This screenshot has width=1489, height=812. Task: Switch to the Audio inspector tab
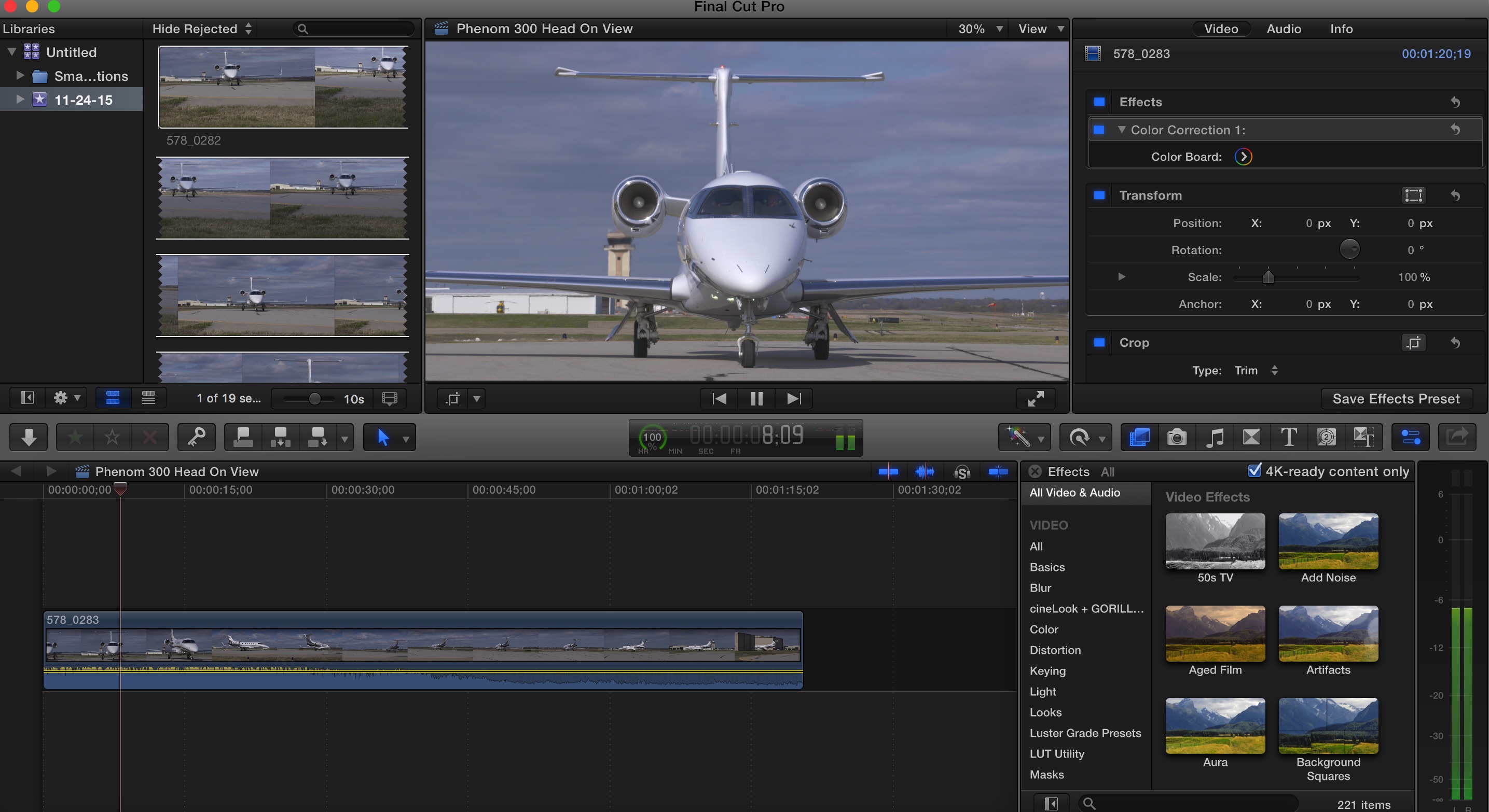(1283, 29)
